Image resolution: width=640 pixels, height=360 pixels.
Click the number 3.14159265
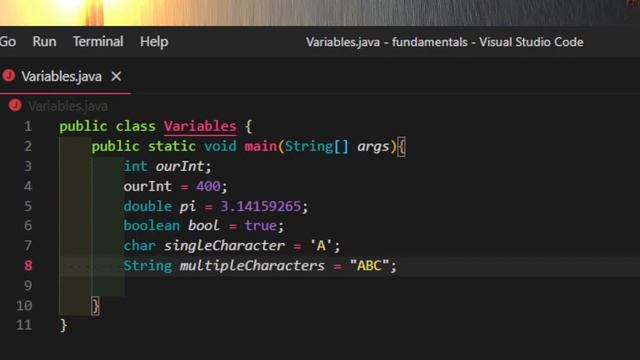point(260,206)
